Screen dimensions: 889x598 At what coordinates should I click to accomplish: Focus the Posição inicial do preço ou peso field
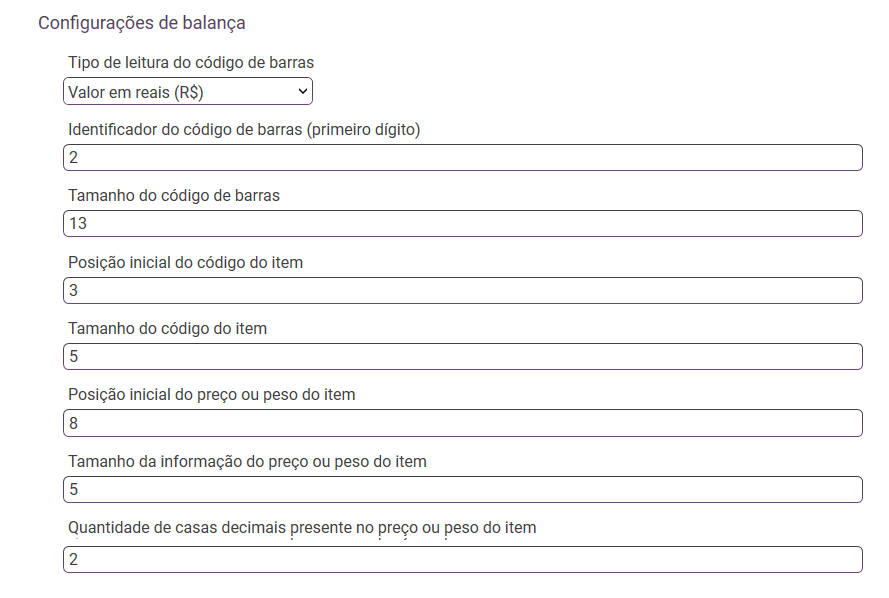(x=462, y=424)
